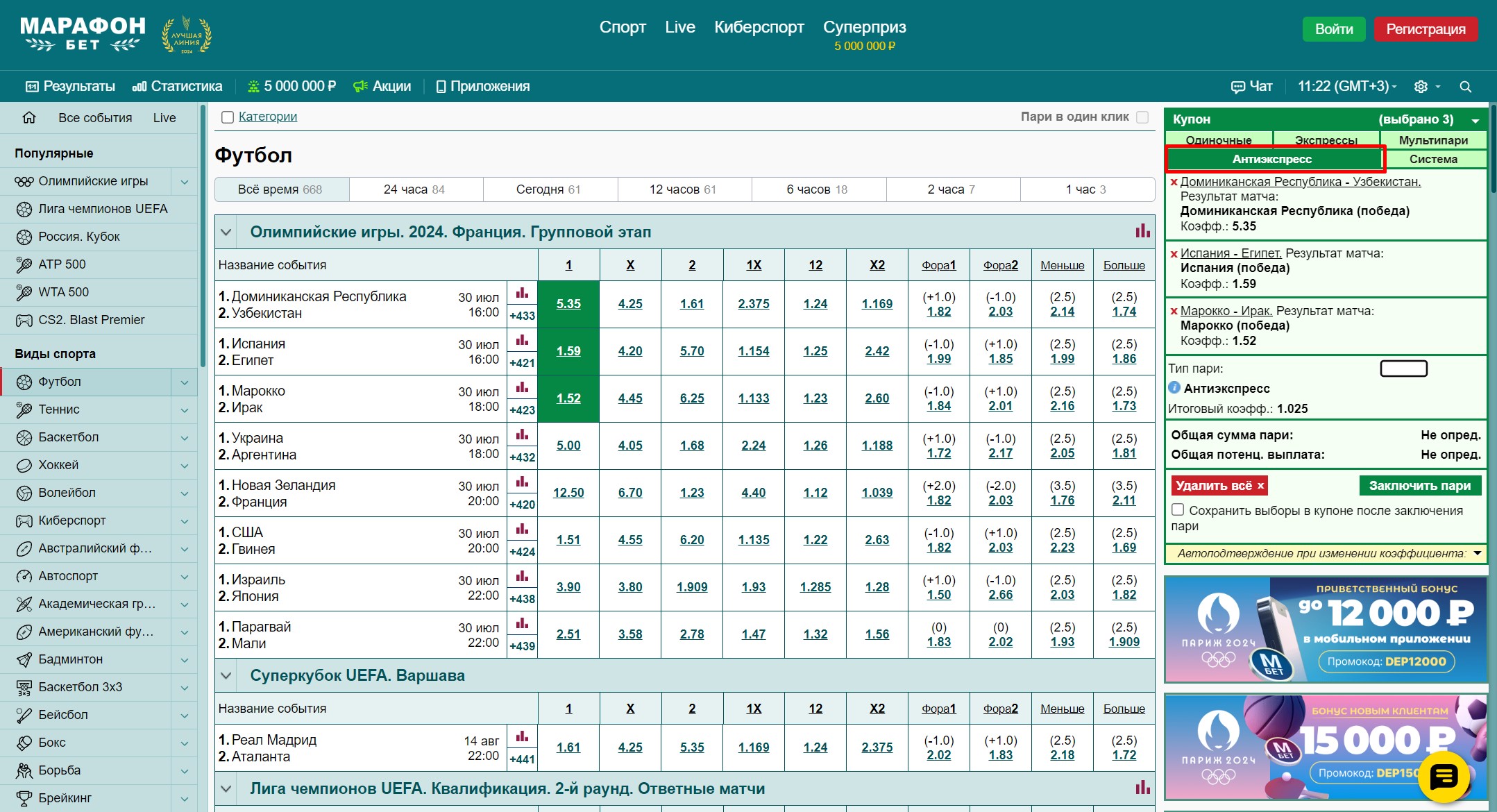The width and height of the screenshot is (1497, 812).
Task: Click the Заключить пари button
Action: (x=1419, y=486)
